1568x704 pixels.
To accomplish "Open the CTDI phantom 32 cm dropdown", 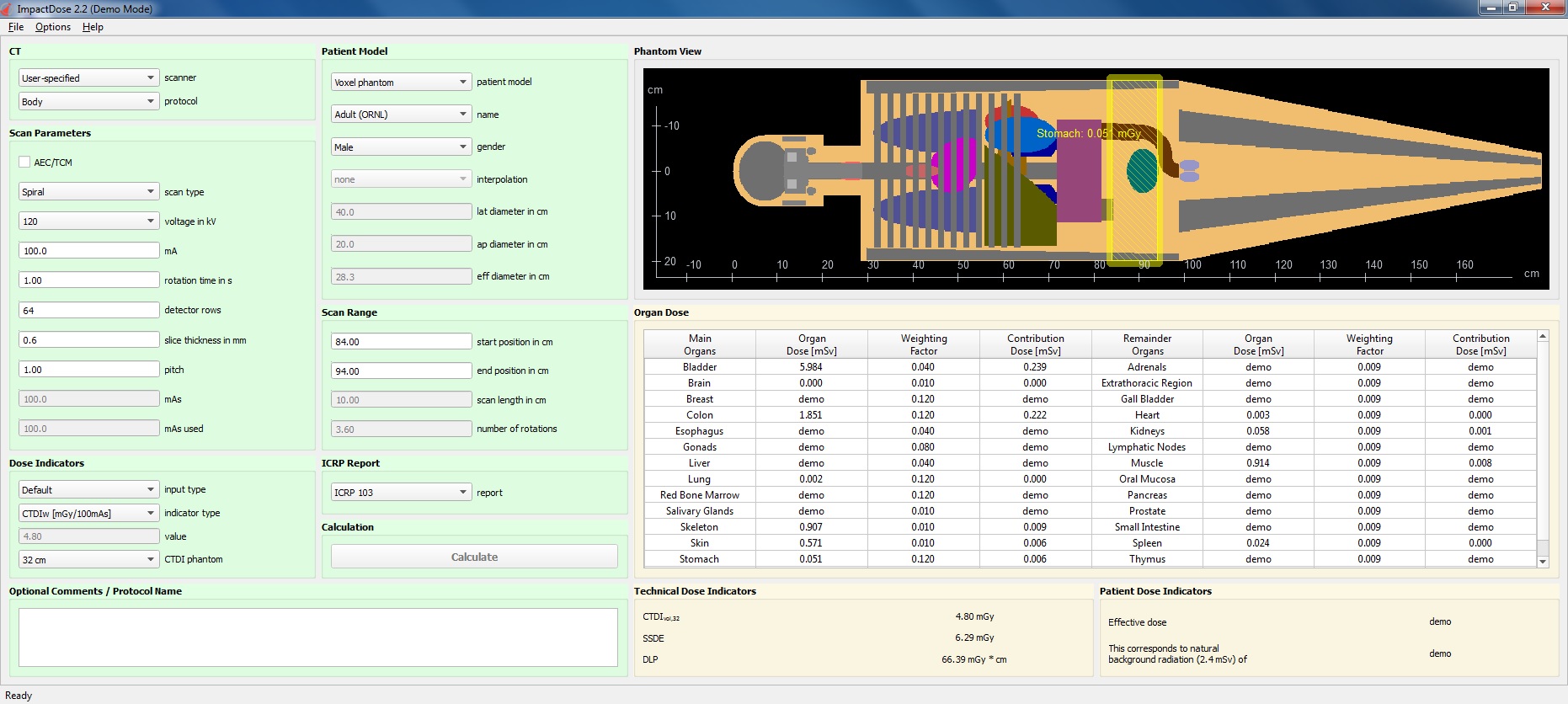I will [x=88, y=559].
